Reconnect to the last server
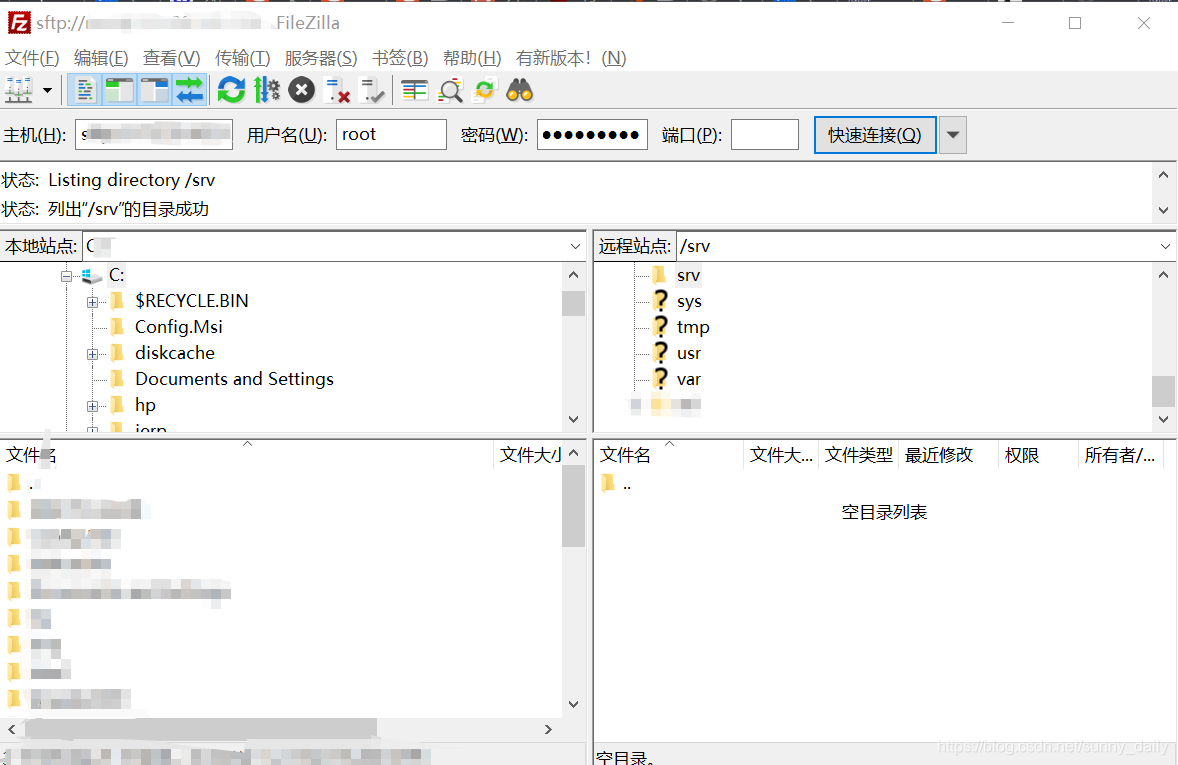The image size is (1178, 765). point(372,91)
